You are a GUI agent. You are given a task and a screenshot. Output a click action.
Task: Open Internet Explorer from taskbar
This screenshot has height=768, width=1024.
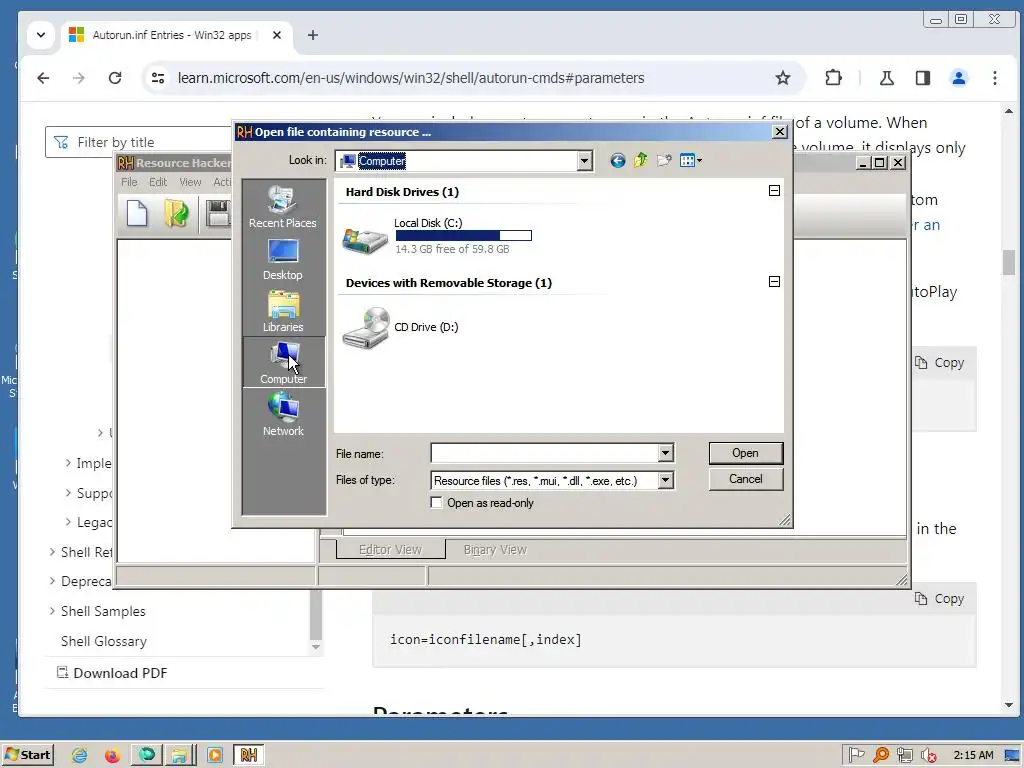click(x=79, y=756)
